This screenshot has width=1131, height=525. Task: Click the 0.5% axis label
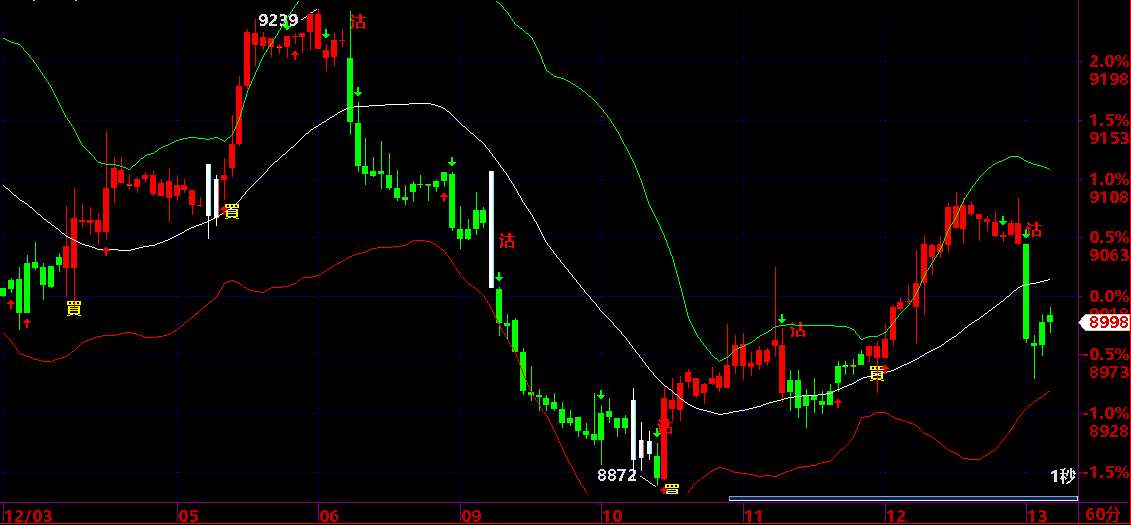tap(1109, 237)
